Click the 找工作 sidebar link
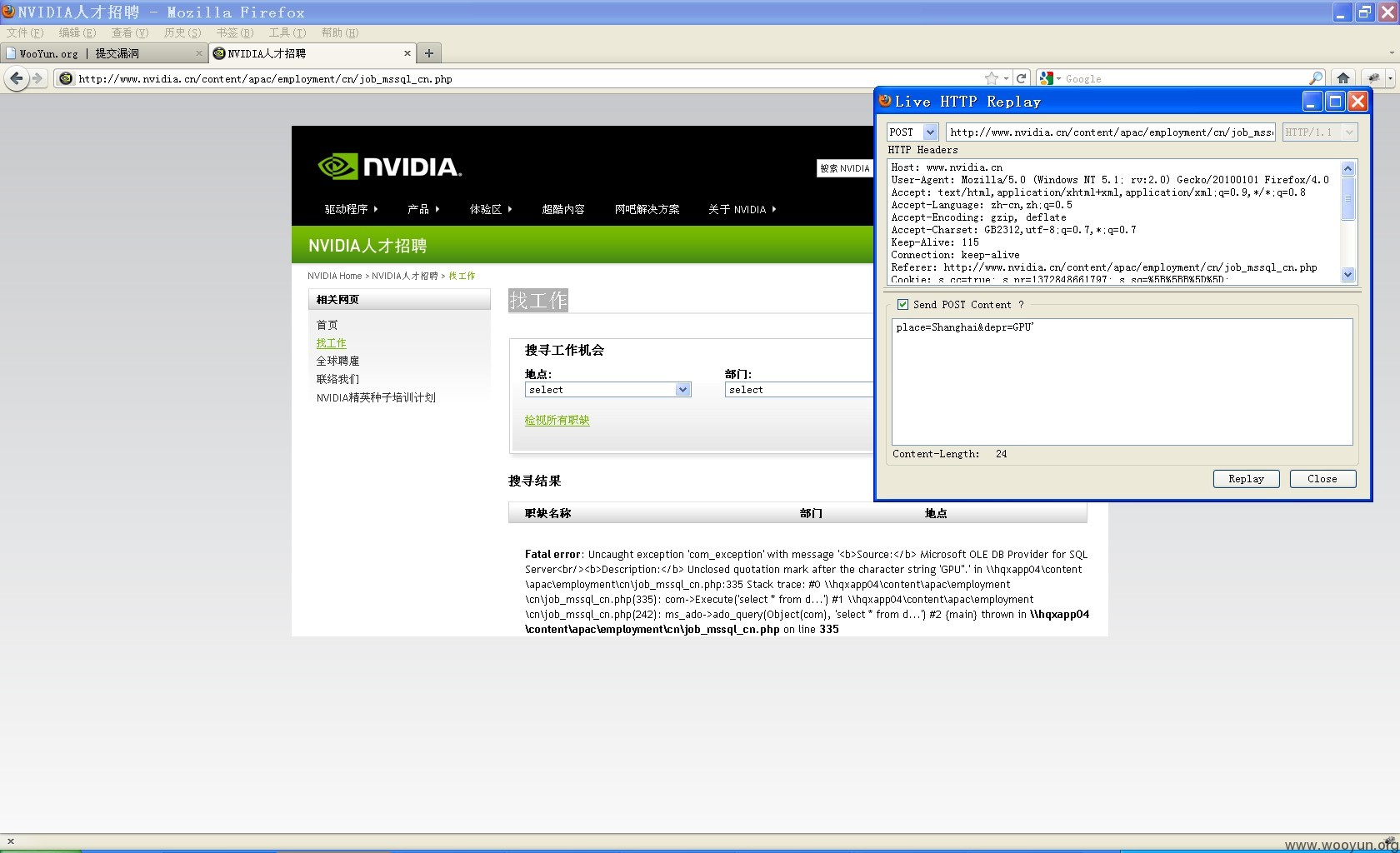The width and height of the screenshot is (1400, 853). 331,343
